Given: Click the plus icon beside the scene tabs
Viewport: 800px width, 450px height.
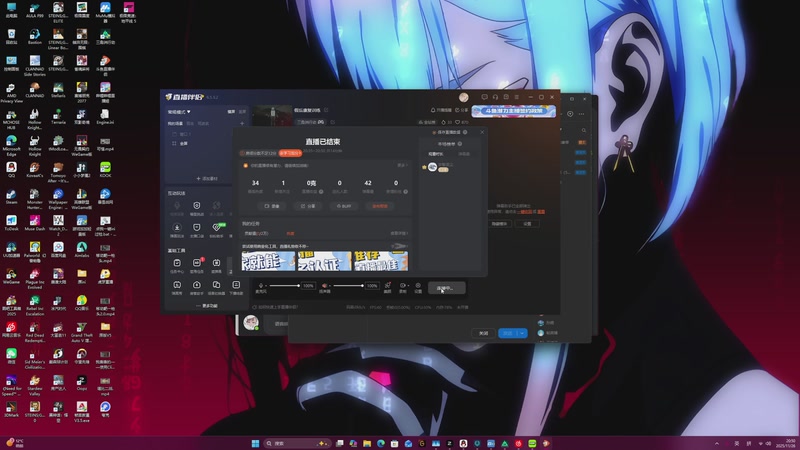Looking at the screenshot, I should pyautogui.click(x=242, y=123).
